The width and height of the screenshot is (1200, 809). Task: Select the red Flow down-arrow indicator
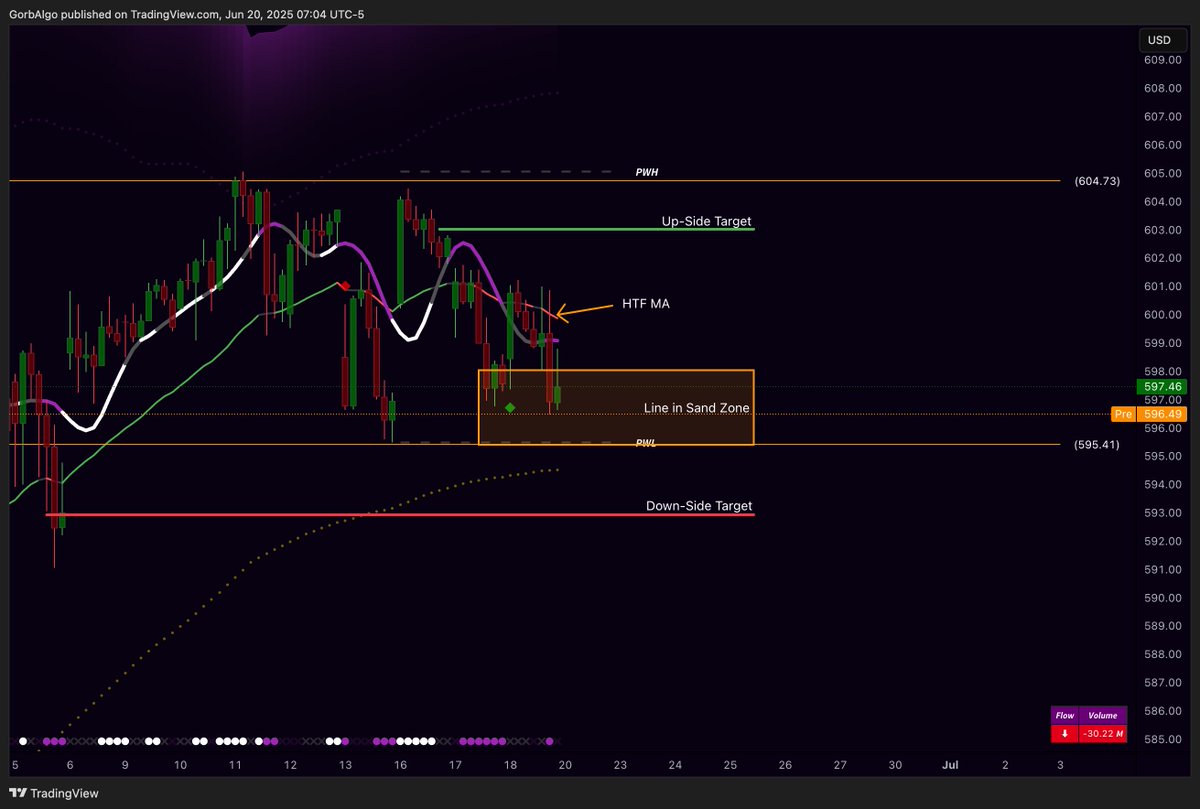pos(1065,733)
